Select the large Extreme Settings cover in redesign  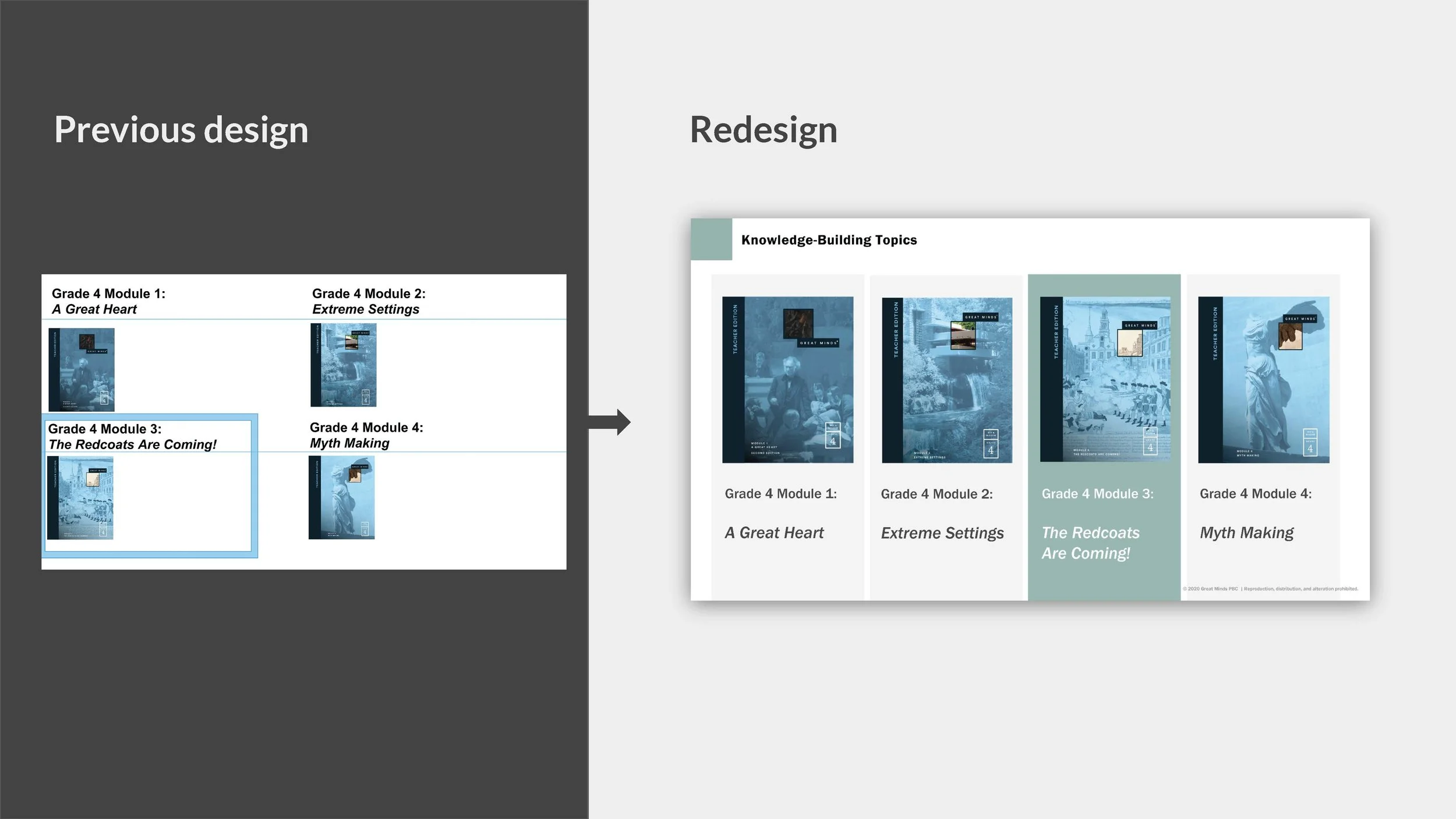[947, 380]
